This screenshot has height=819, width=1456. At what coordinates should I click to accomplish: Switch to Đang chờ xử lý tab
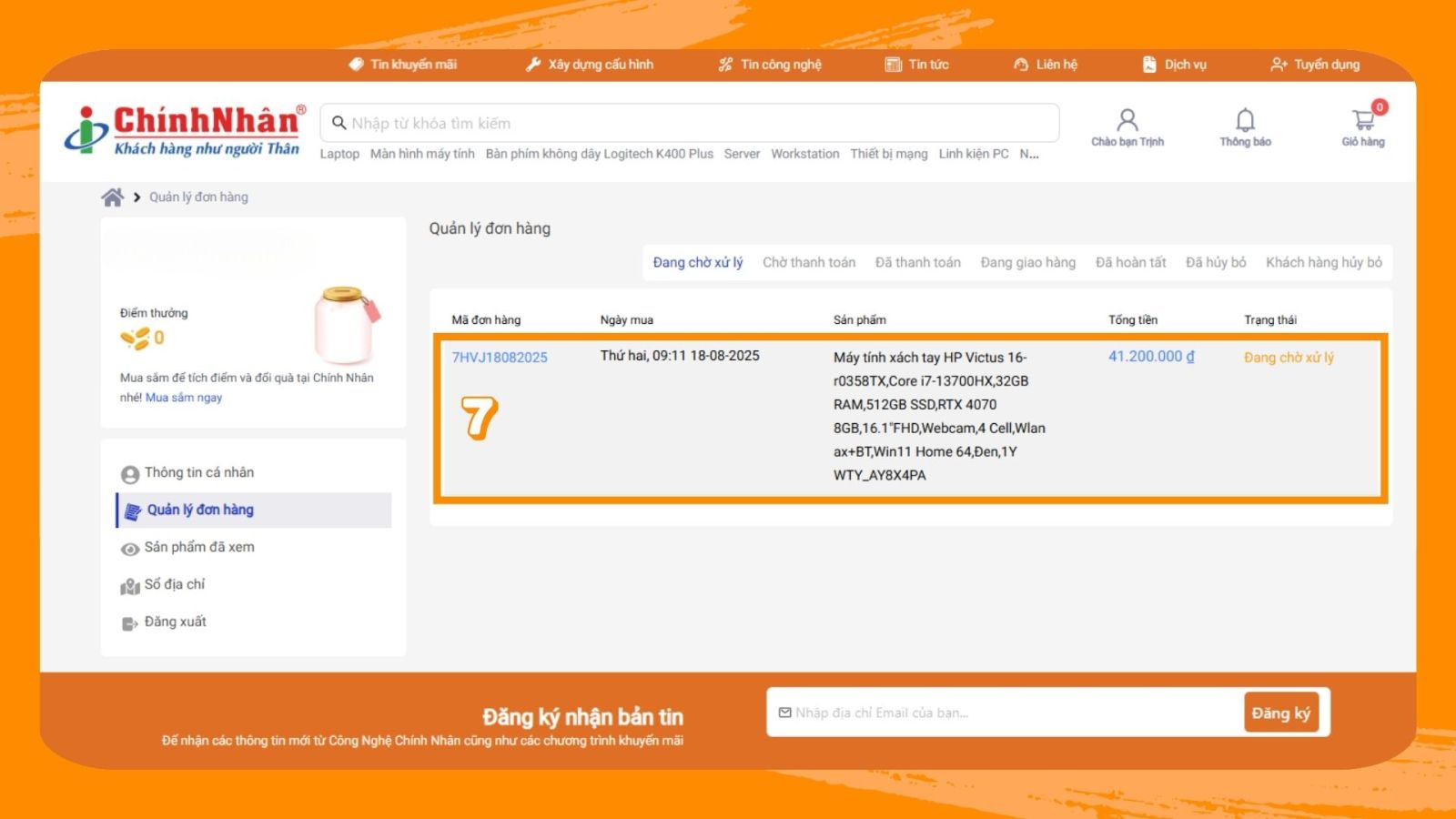pyautogui.click(x=698, y=262)
